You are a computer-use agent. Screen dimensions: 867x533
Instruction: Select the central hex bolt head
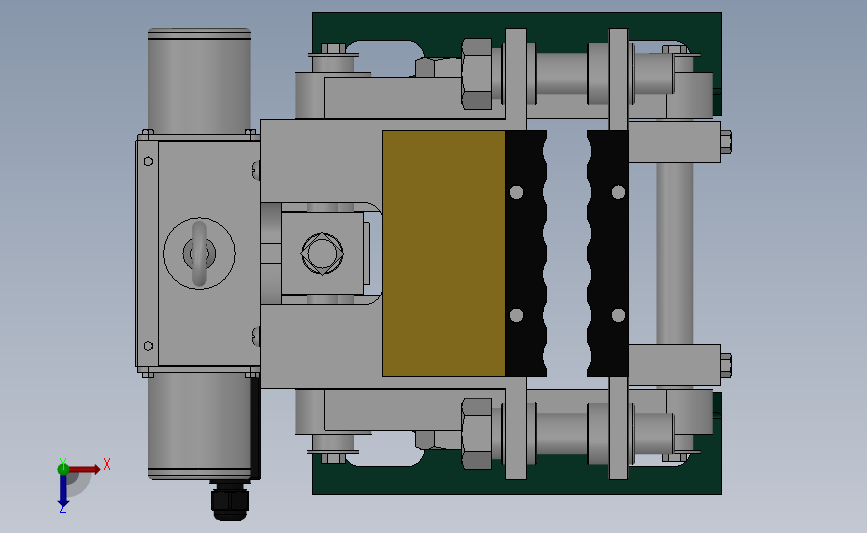pos(322,253)
